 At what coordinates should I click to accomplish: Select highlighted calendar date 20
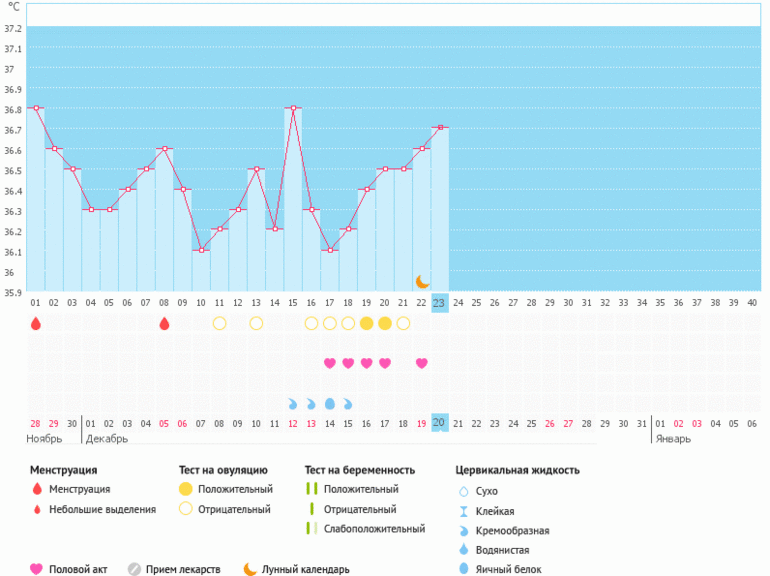439,423
